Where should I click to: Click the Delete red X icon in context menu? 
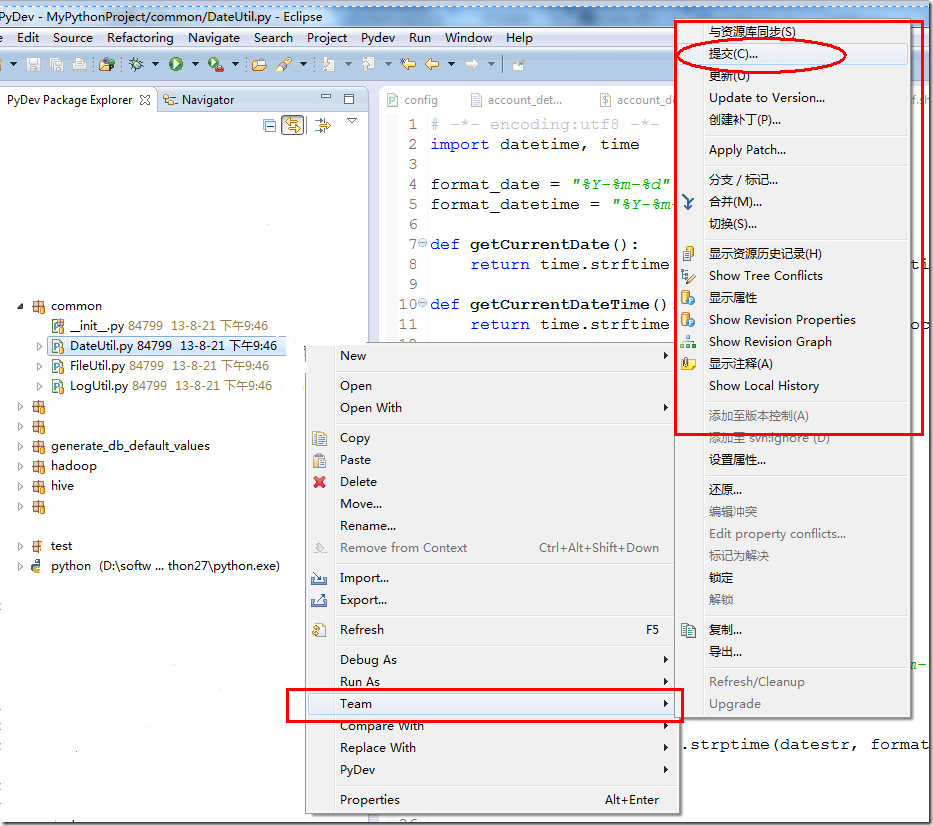click(x=320, y=482)
